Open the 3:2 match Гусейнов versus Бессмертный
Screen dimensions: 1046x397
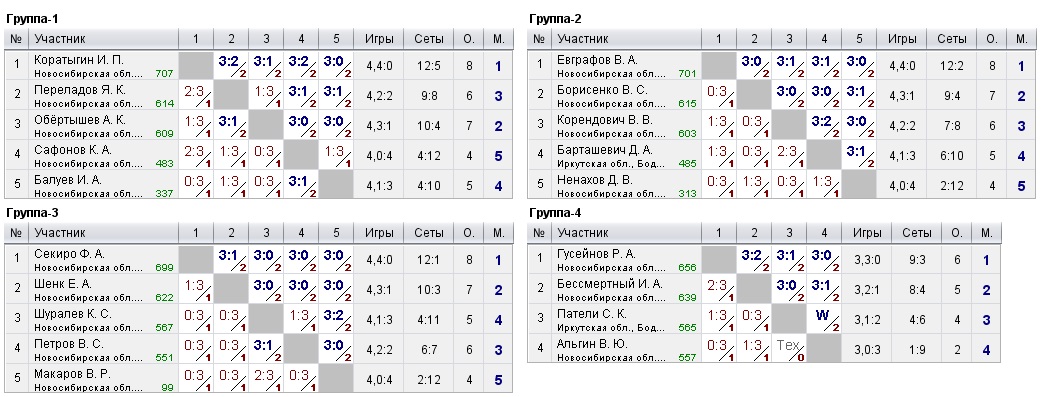tap(754, 260)
